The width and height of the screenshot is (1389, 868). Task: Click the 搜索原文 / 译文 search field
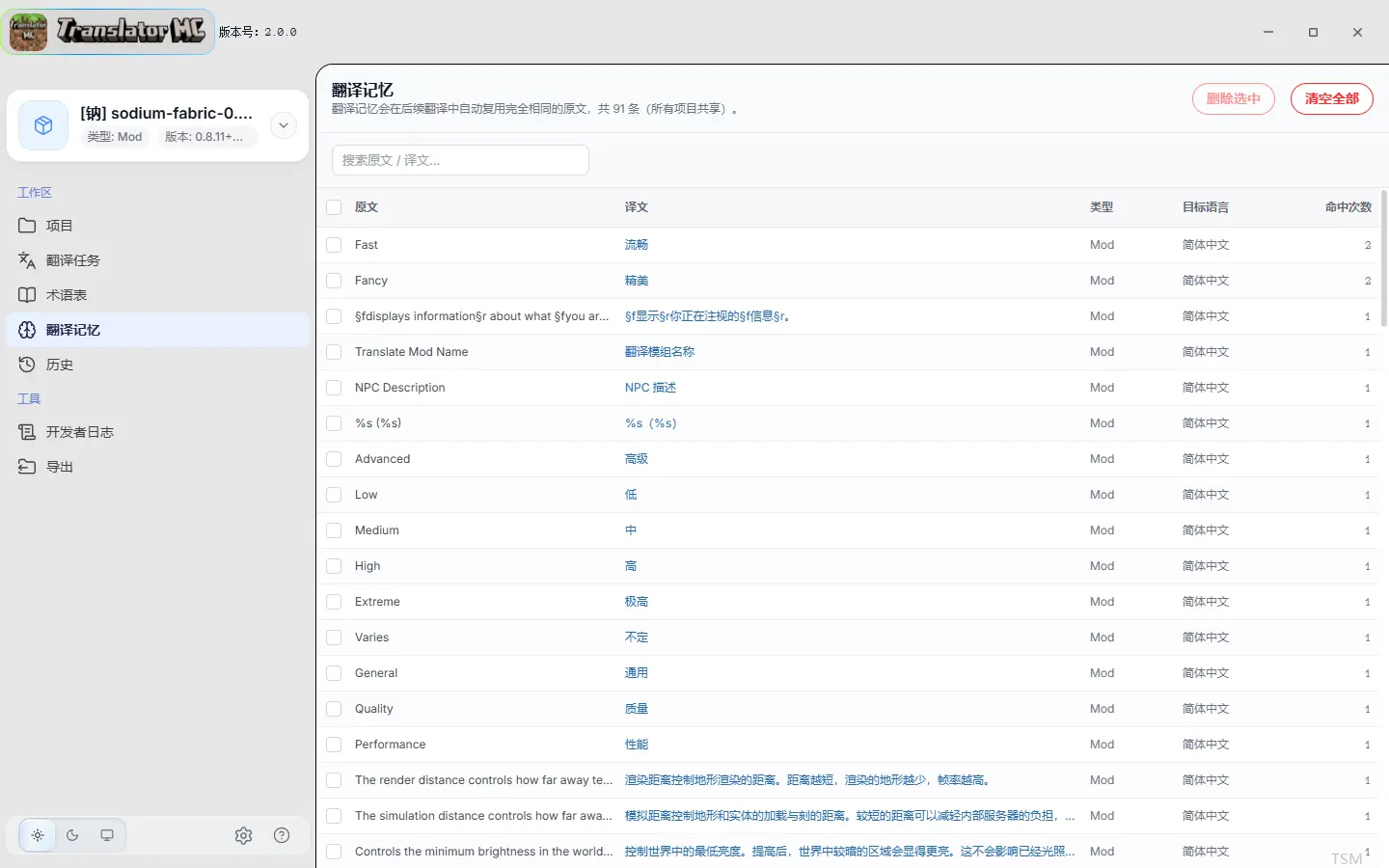(460, 160)
